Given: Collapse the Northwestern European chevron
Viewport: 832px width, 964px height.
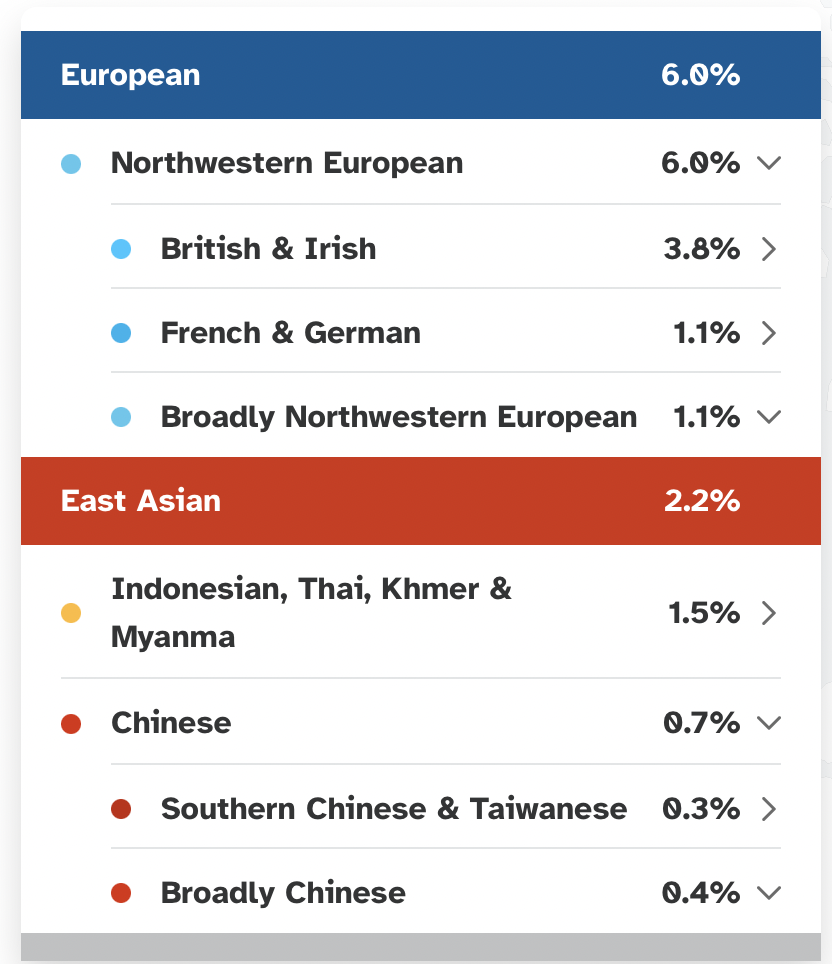Looking at the screenshot, I should point(769,163).
